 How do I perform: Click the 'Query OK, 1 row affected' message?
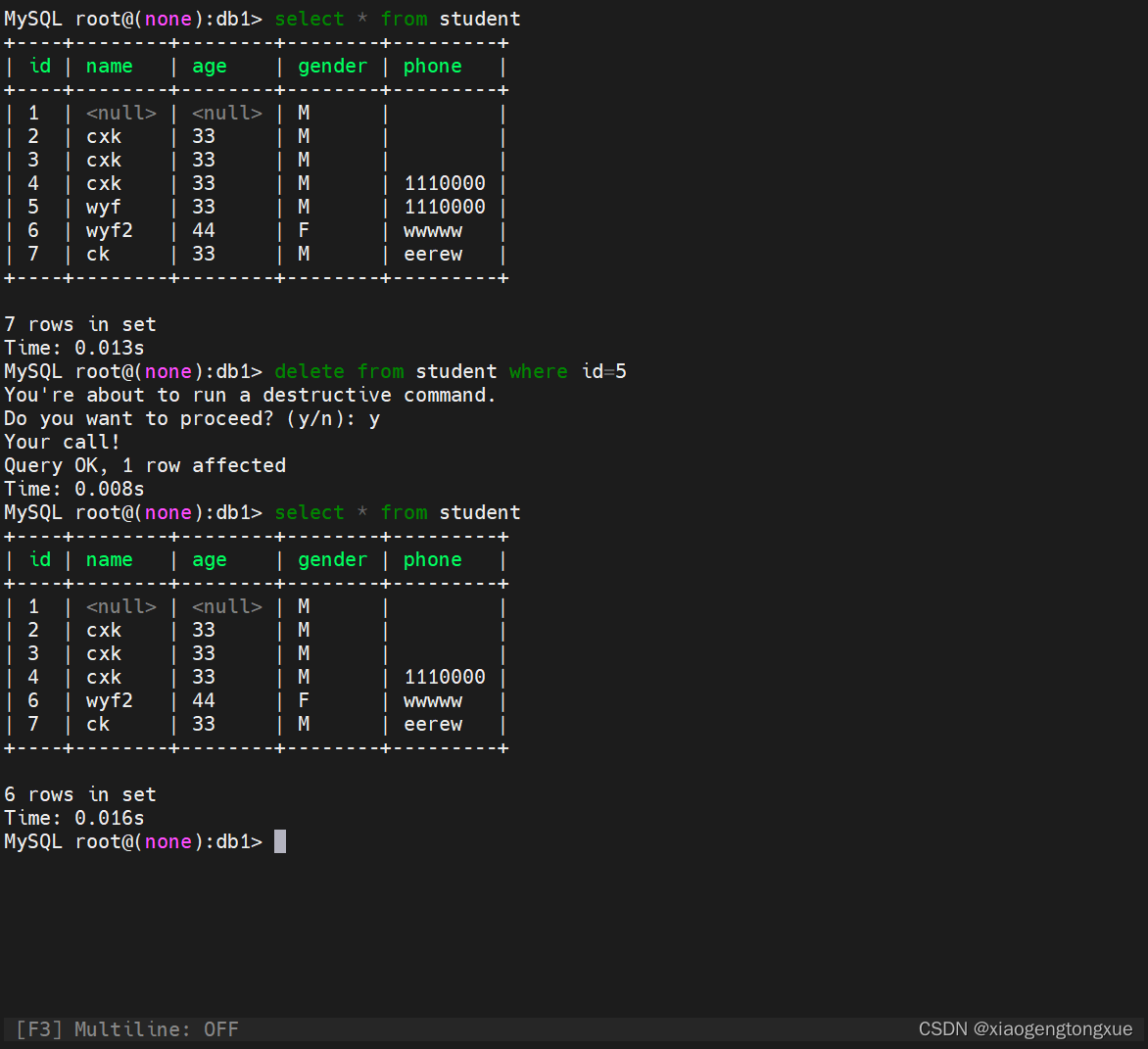(145, 465)
